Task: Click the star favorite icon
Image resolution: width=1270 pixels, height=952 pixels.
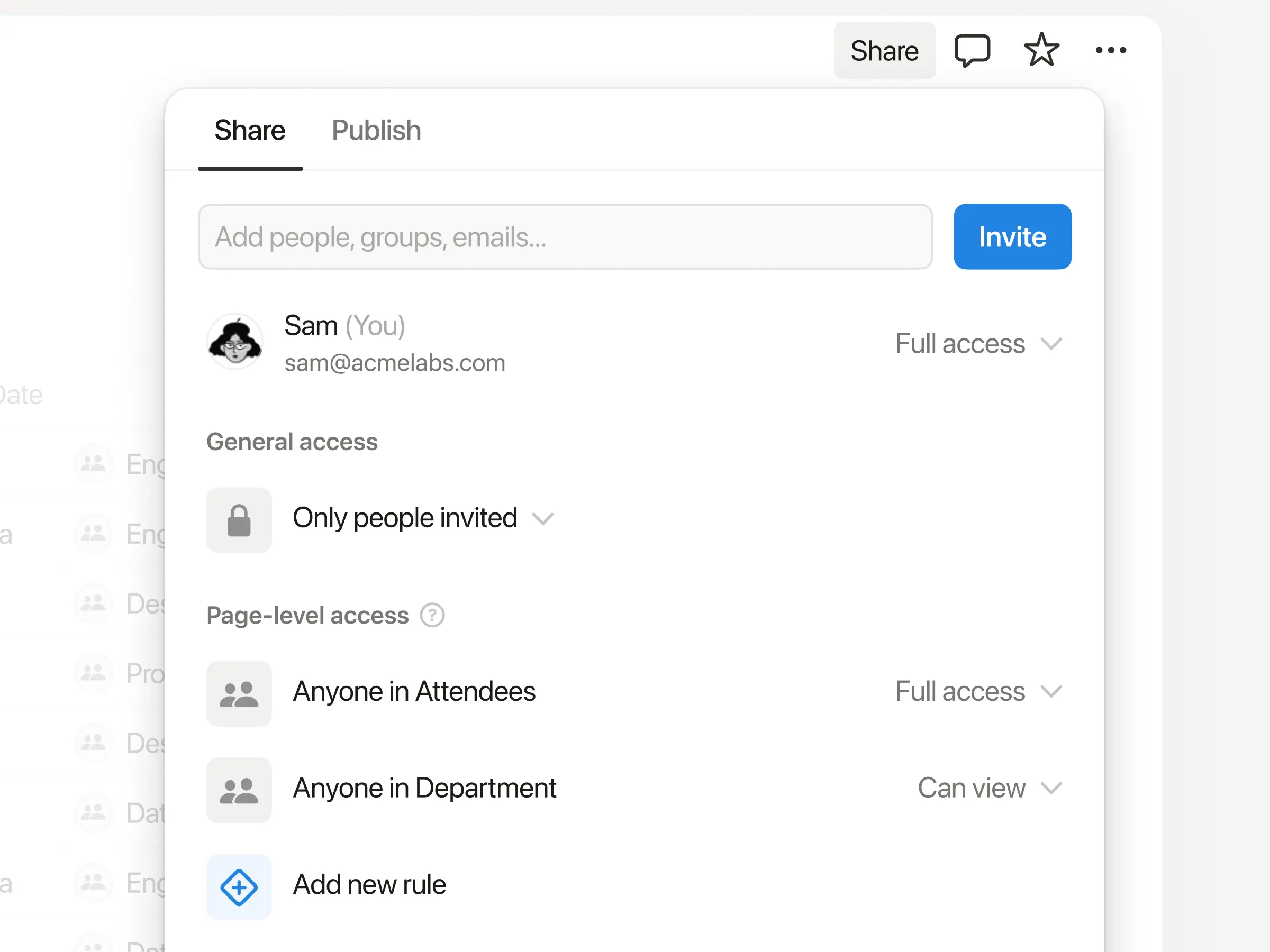Action: [x=1041, y=50]
